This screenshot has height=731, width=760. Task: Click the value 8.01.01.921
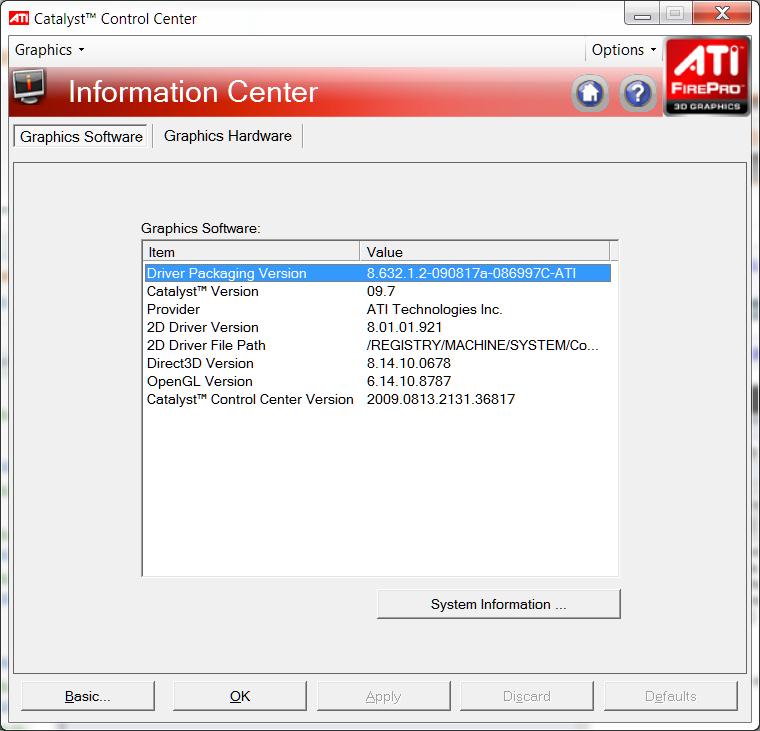[x=404, y=327]
